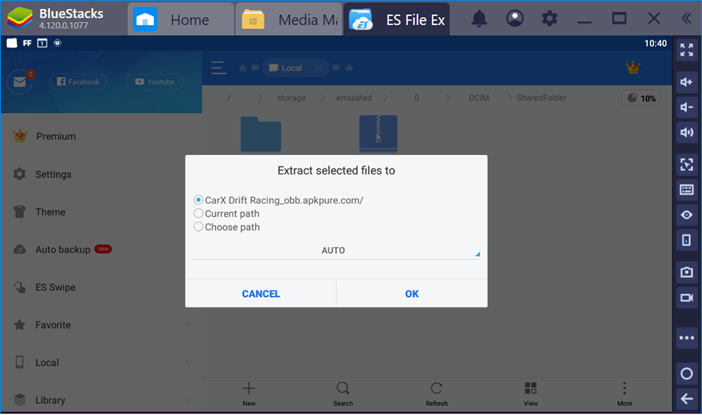Open the AUTO encoding dropdown
Image resolution: width=702 pixels, height=415 pixels.
tap(336, 251)
